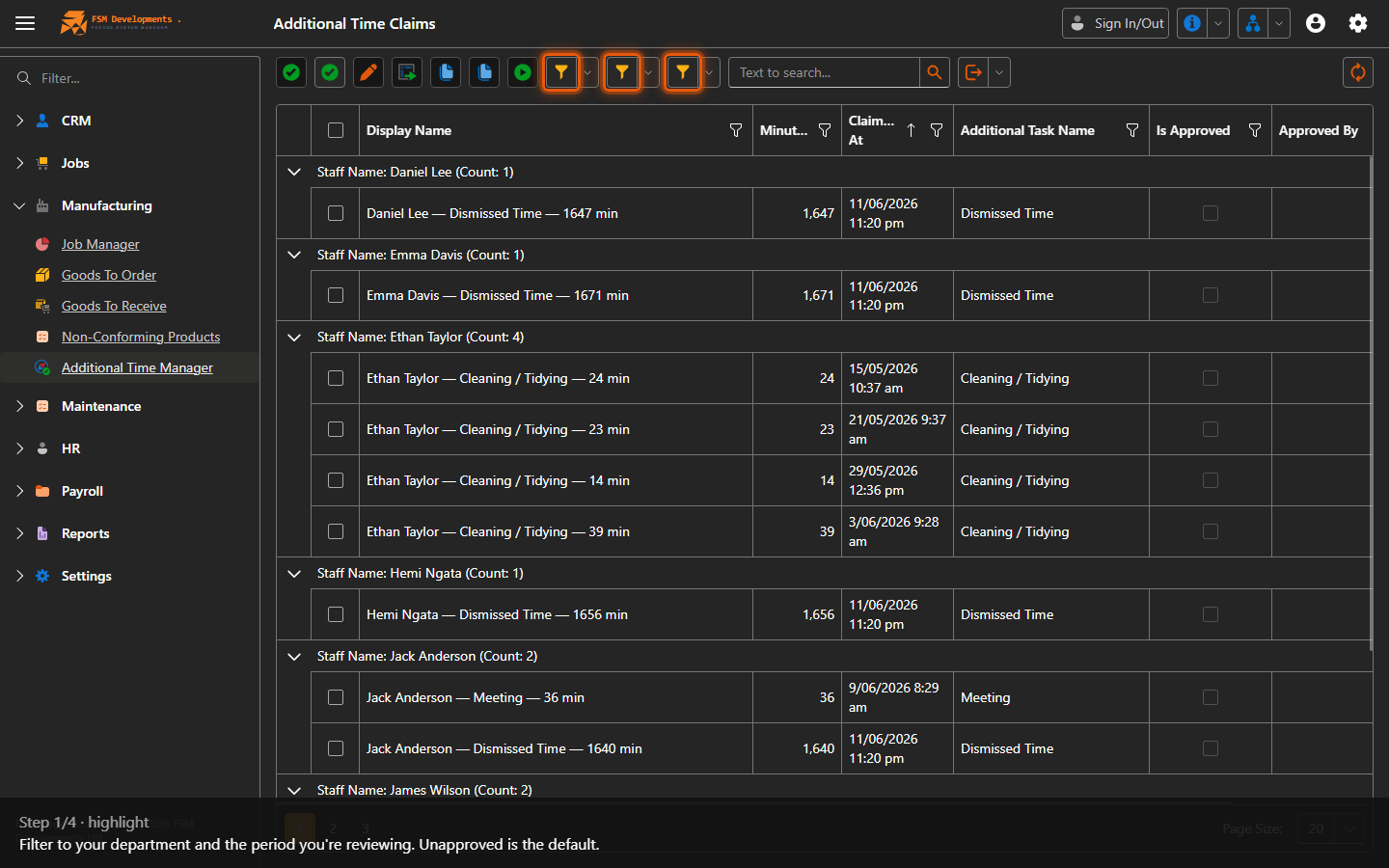The image size is (1389, 868).
Task: Open the user account profile icon
Action: coord(1316,23)
